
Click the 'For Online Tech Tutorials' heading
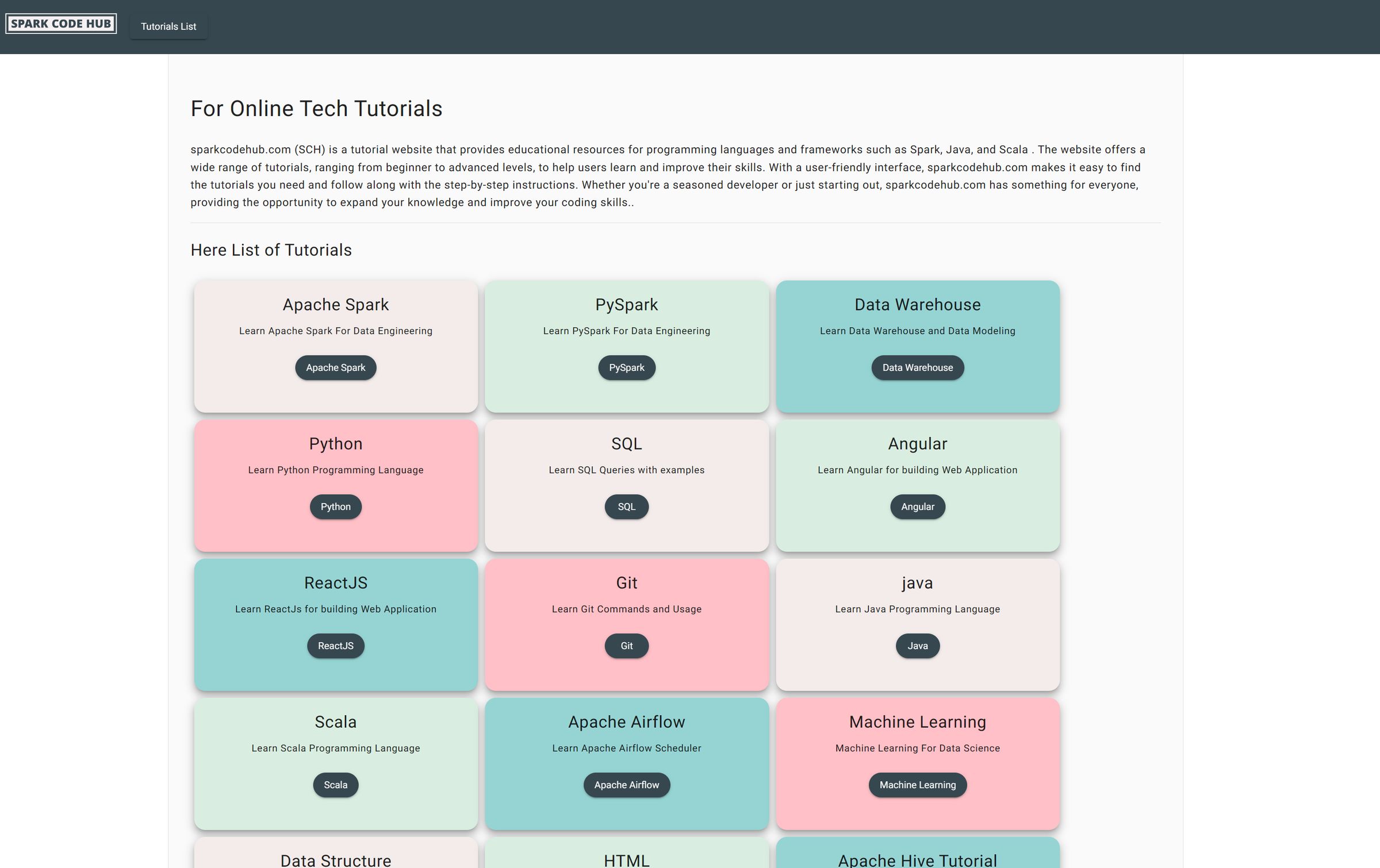316,108
